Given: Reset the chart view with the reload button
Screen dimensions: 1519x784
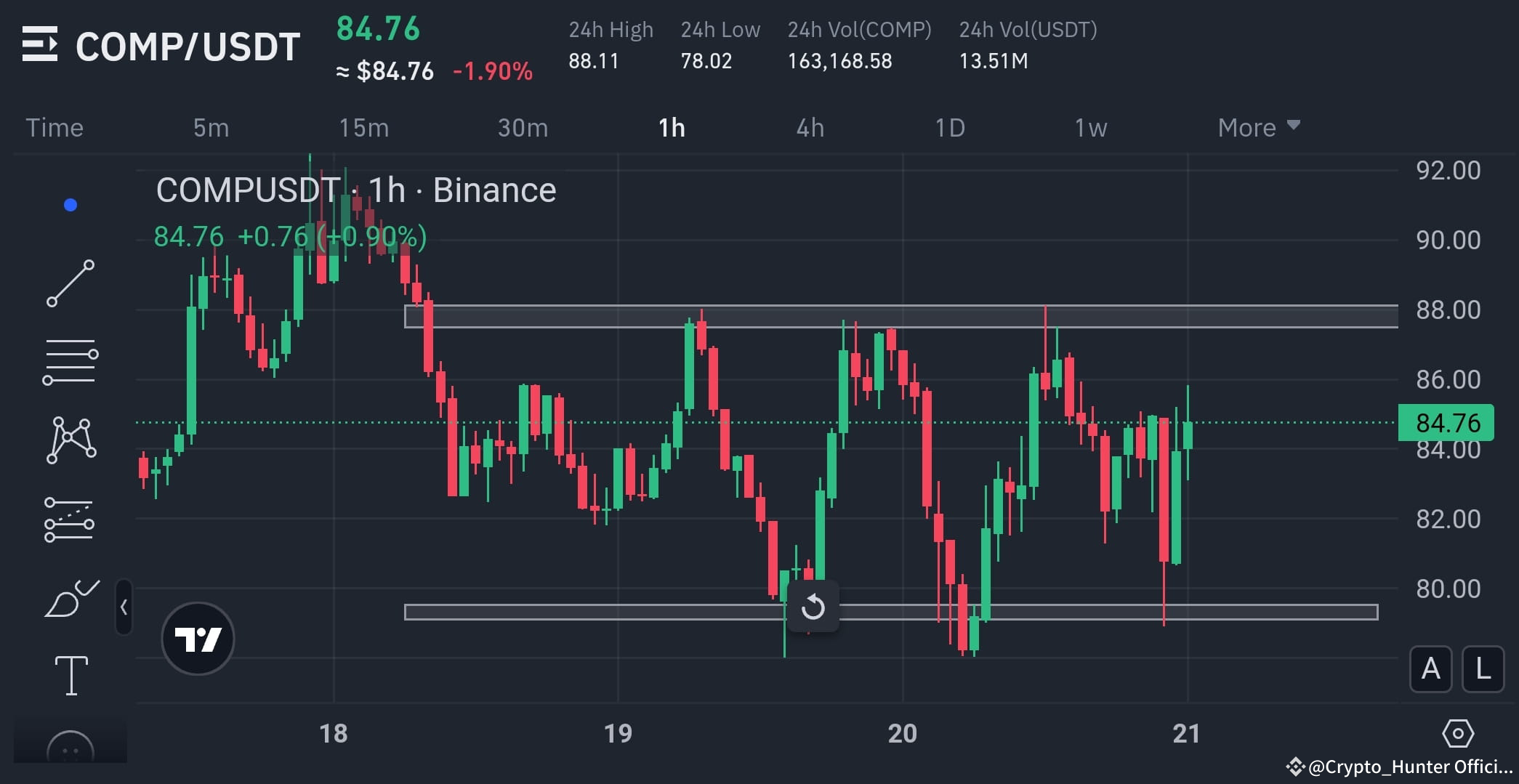Looking at the screenshot, I should click(813, 607).
